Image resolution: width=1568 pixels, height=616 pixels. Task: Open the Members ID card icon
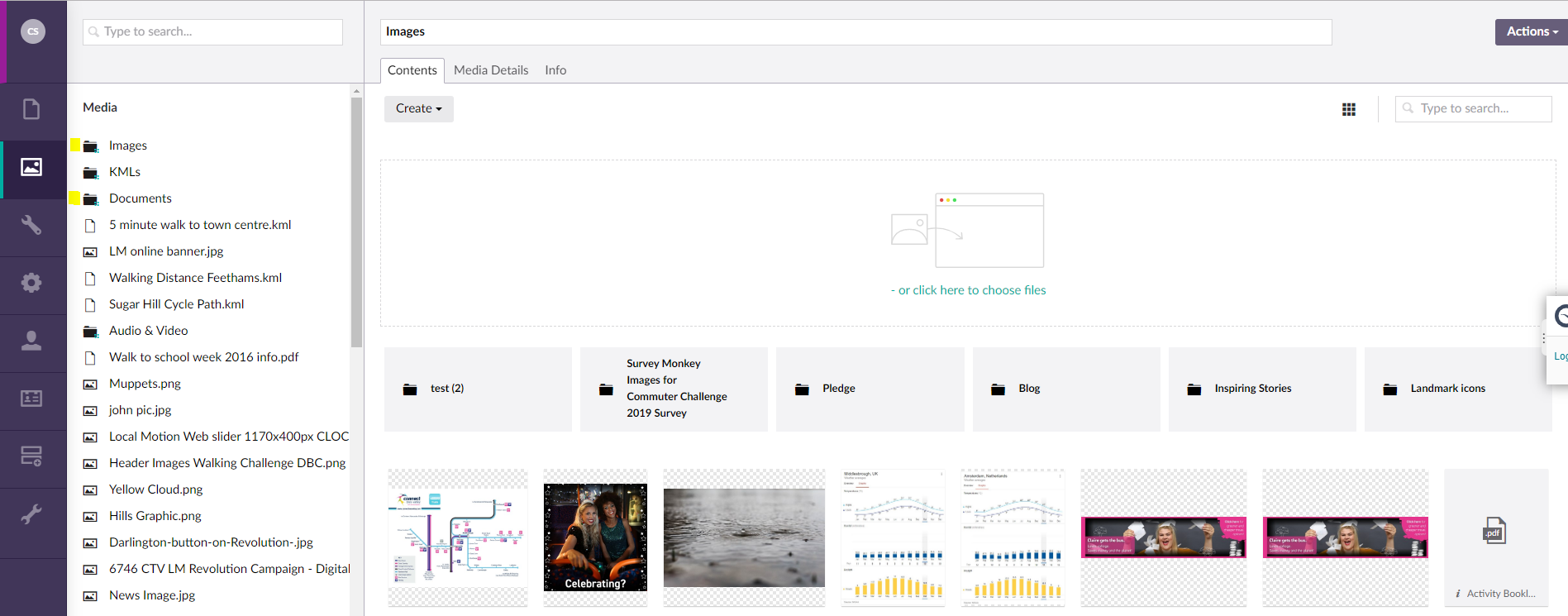(31, 399)
